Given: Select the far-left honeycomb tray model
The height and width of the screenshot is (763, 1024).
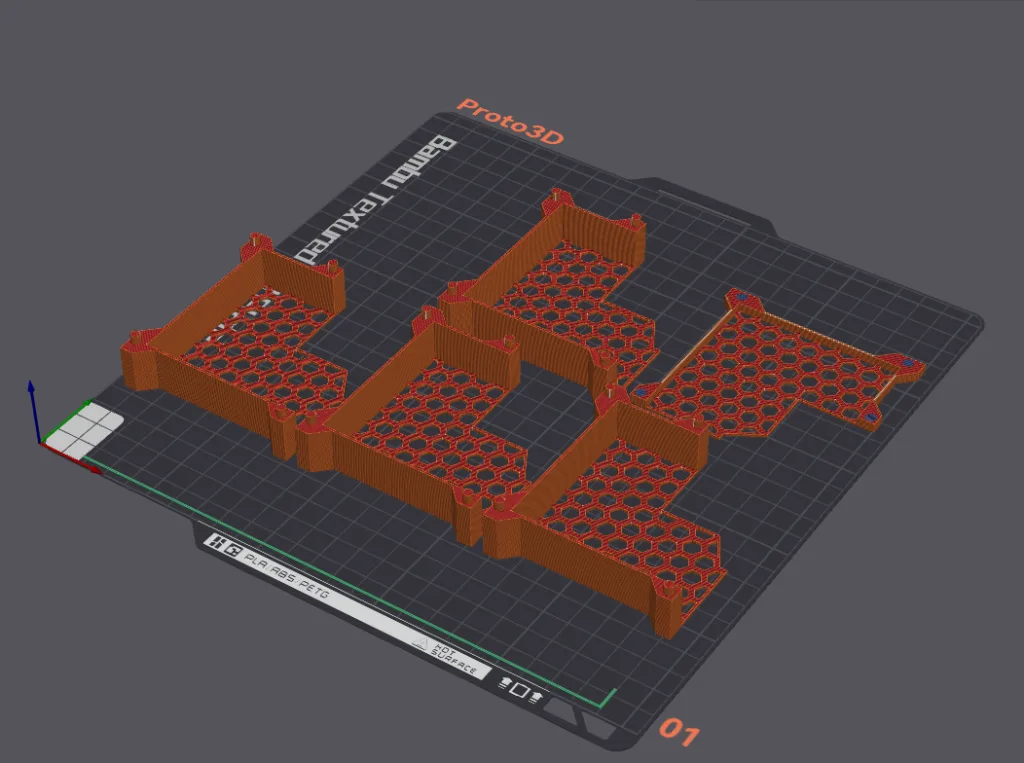Looking at the screenshot, I should click(x=240, y=330).
